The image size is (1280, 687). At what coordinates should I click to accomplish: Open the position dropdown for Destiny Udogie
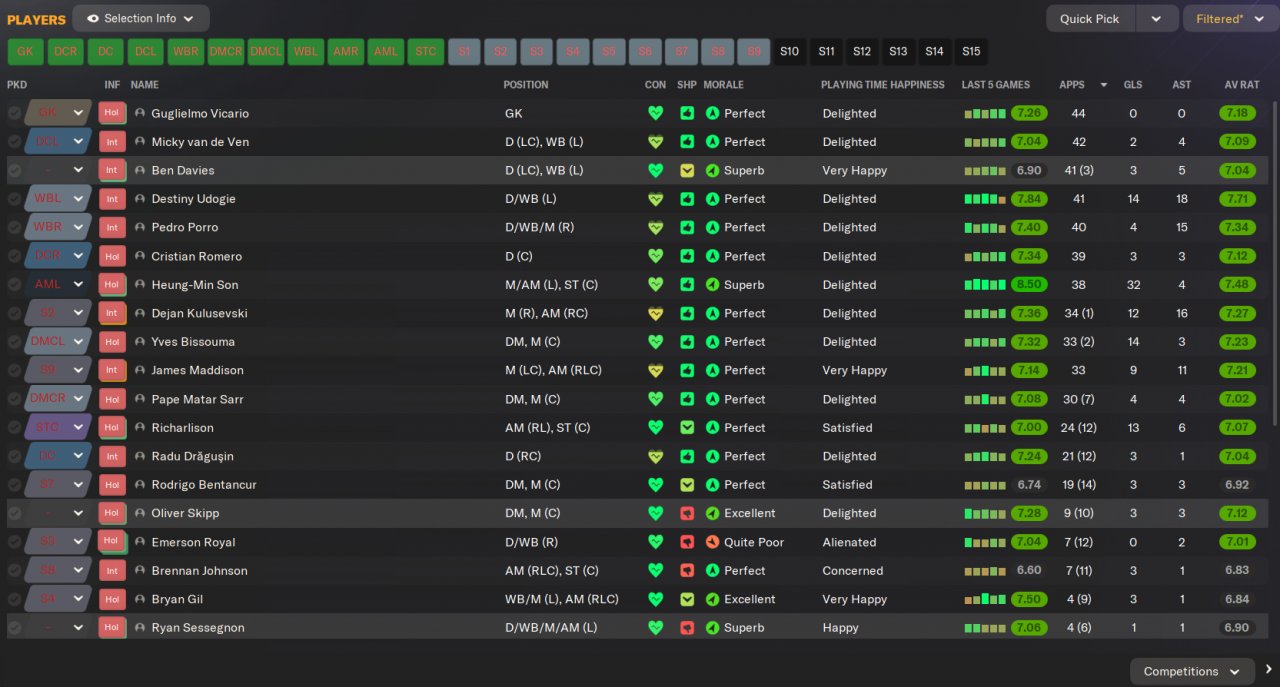78,199
